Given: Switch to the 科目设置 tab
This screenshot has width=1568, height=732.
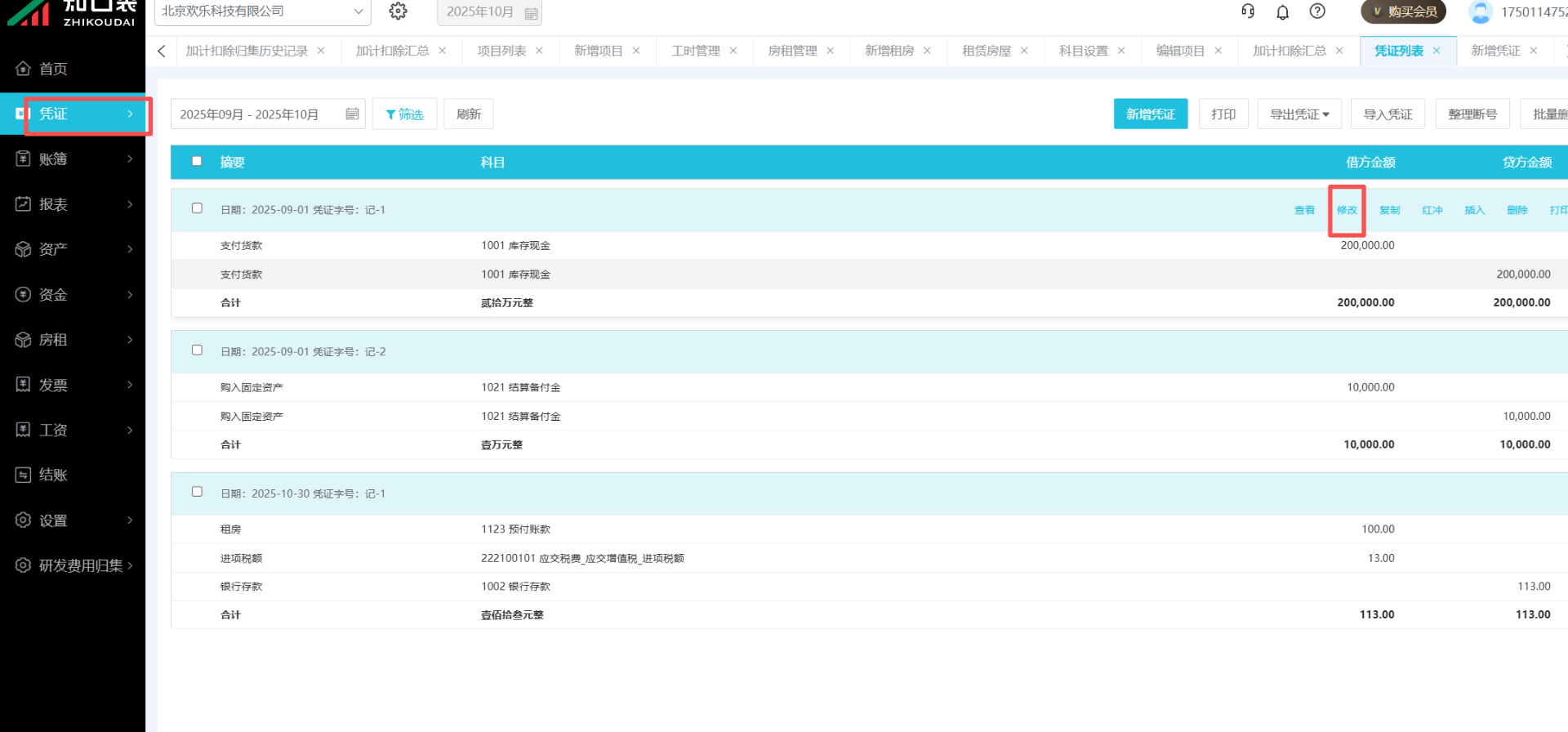Looking at the screenshot, I should 1083,51.
